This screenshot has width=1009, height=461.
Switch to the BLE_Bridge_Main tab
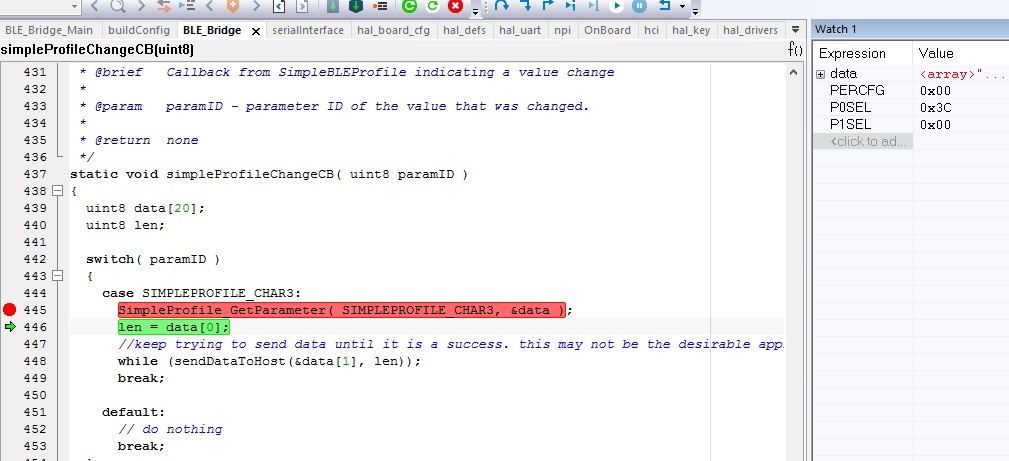(49, 30)
